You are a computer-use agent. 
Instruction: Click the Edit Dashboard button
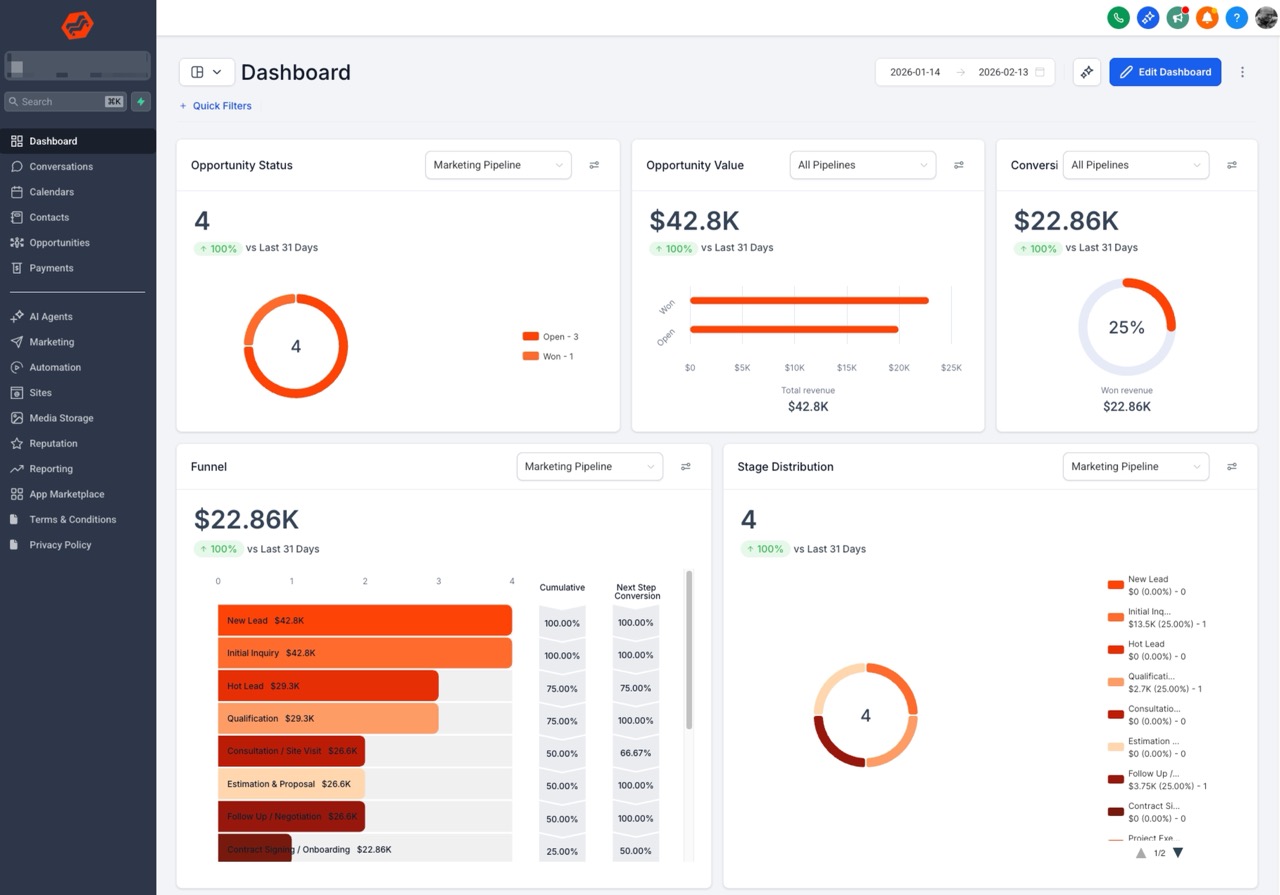pyautogui.click(x=1165, y=71)
